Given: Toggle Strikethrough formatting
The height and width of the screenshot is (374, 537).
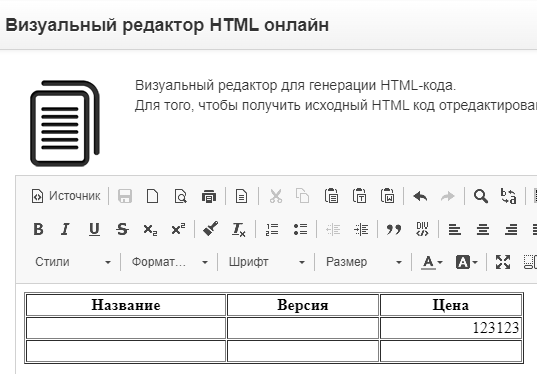Looking at the screenshot, I should [122, 229].
